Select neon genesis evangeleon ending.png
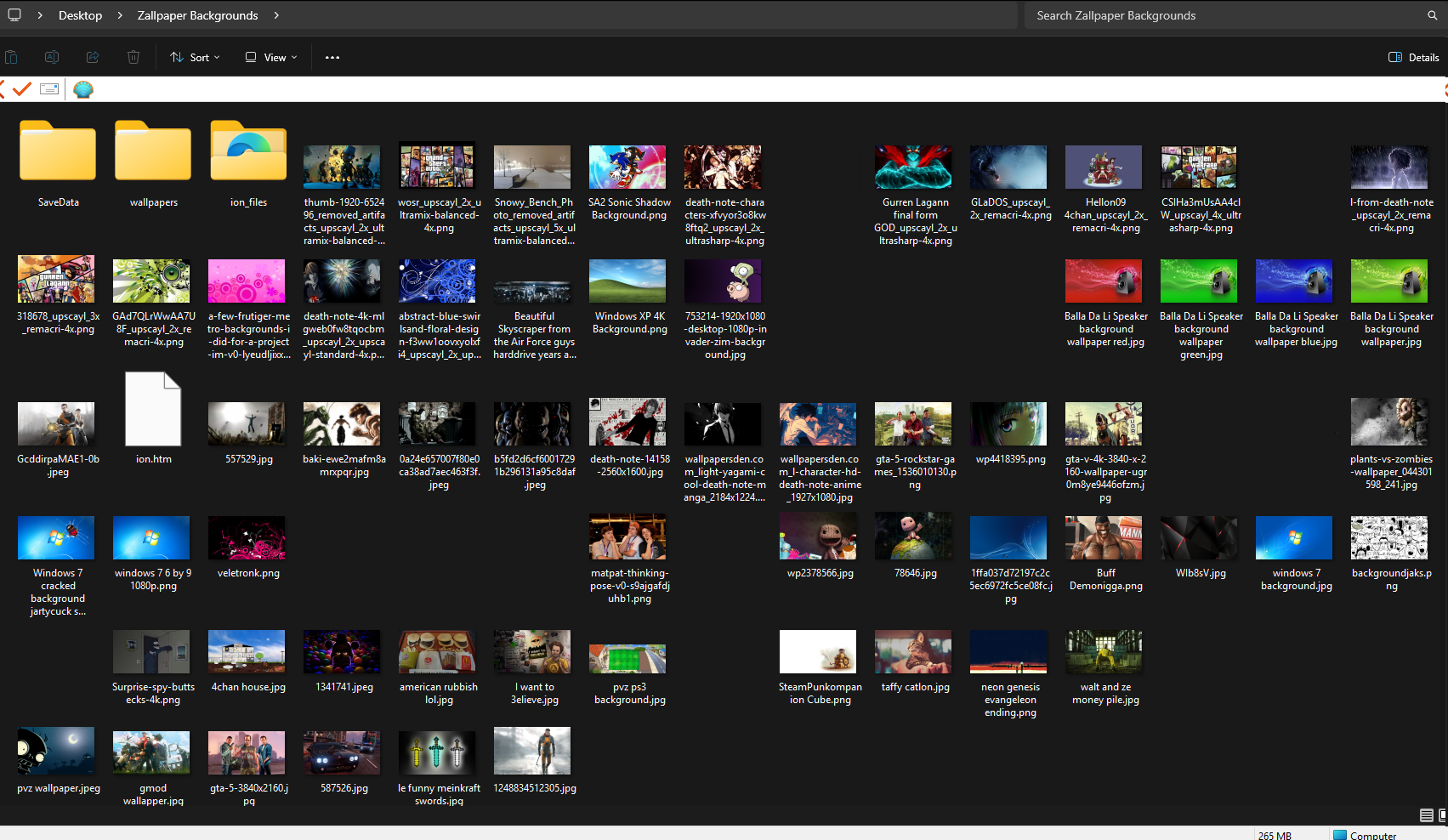Viewport: 1448px width, 840px height. (1008, 651)
